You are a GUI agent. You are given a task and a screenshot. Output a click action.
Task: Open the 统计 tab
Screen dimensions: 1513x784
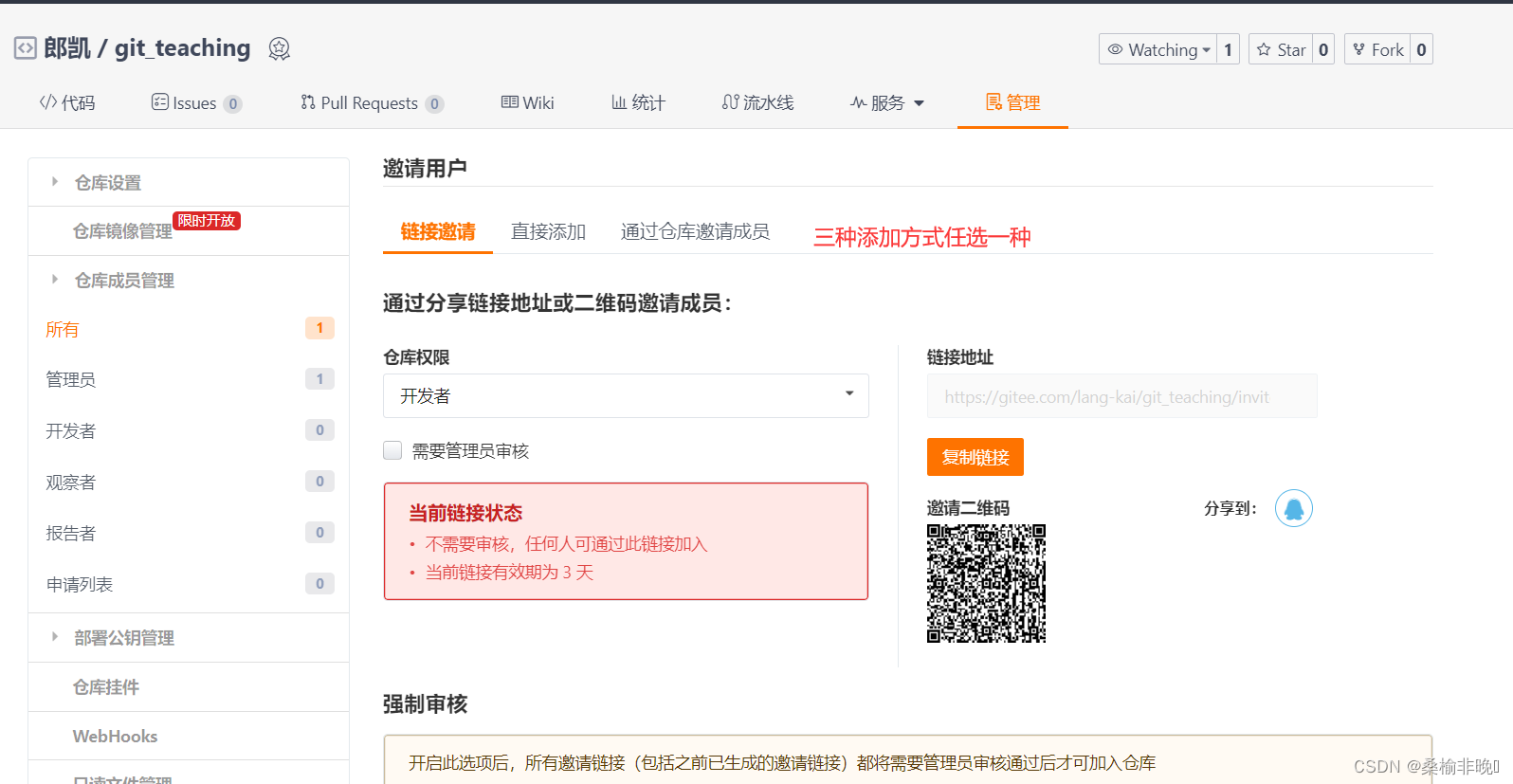click(x=638, y=102)
